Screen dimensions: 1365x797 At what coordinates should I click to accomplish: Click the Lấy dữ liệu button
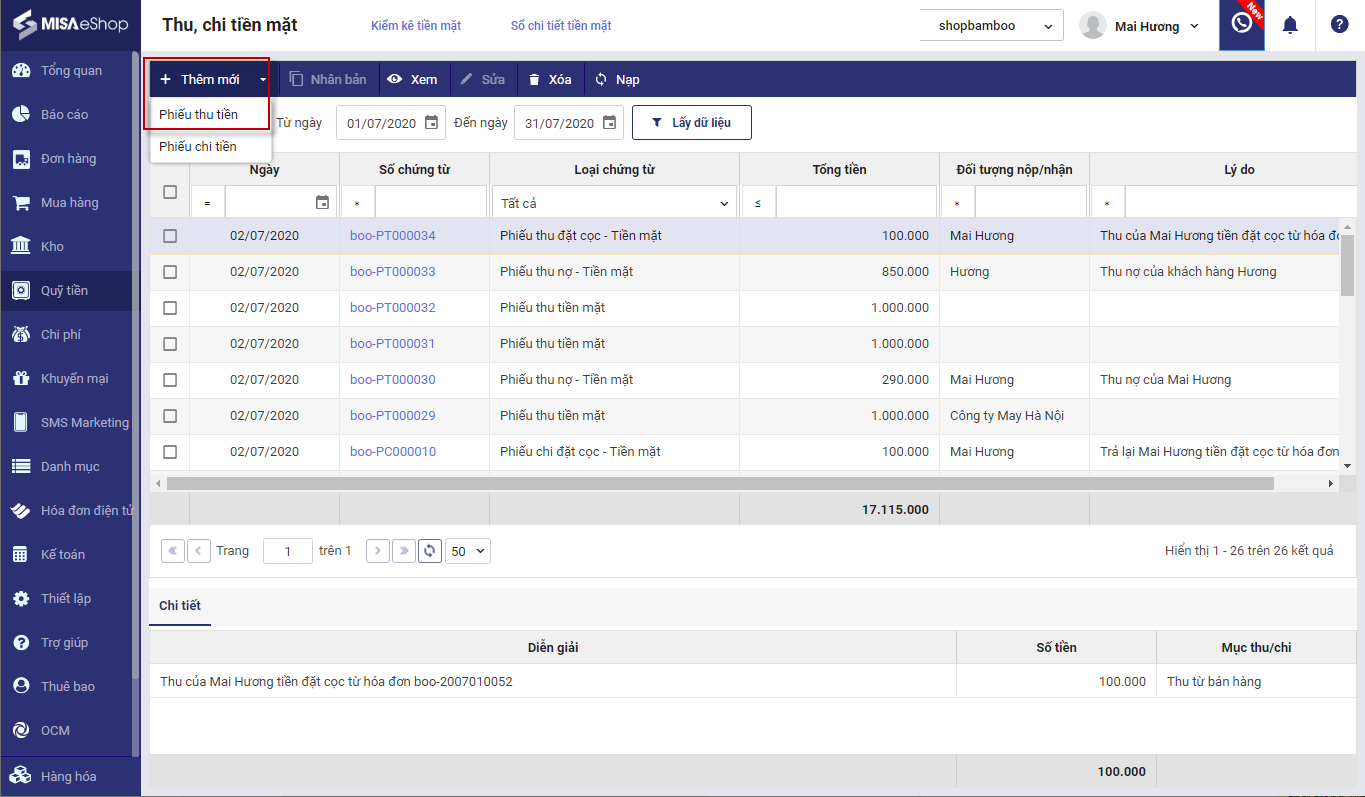tap(691, 123)
